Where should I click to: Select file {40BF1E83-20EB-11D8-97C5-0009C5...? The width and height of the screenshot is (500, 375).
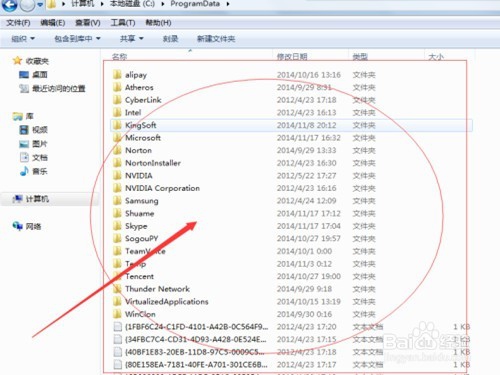point(195,352)
